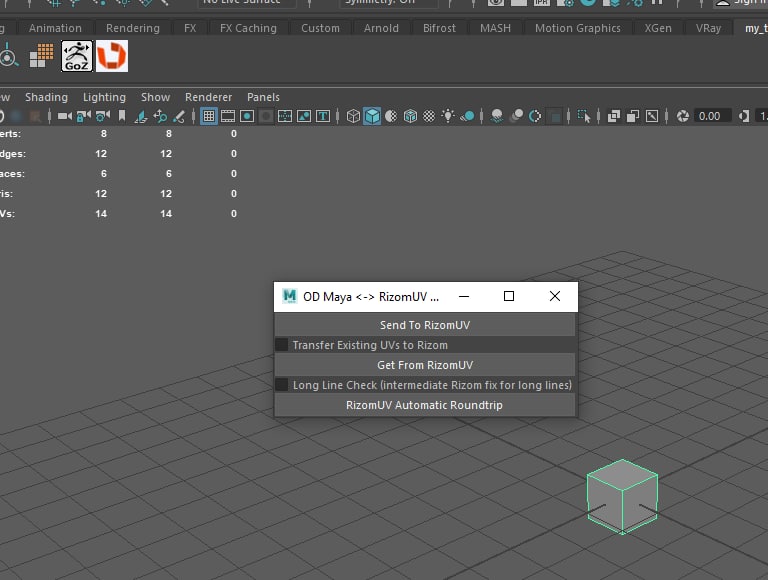
Task: Click the gamma half-circle icon
Action: coord(744,116)
